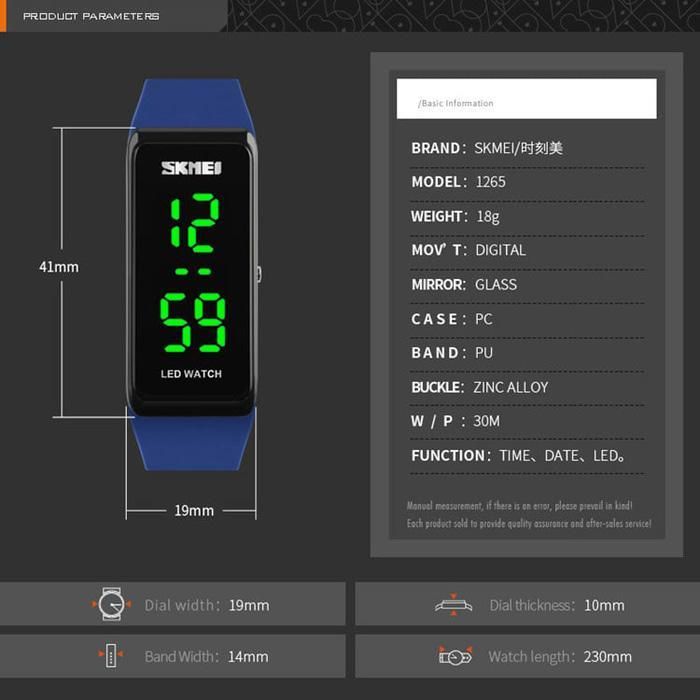Image resolution: width=700 pixels, height=700 pixels.
Task: Click the LED WATCH text on dial
Action: (x=191, y=374)
